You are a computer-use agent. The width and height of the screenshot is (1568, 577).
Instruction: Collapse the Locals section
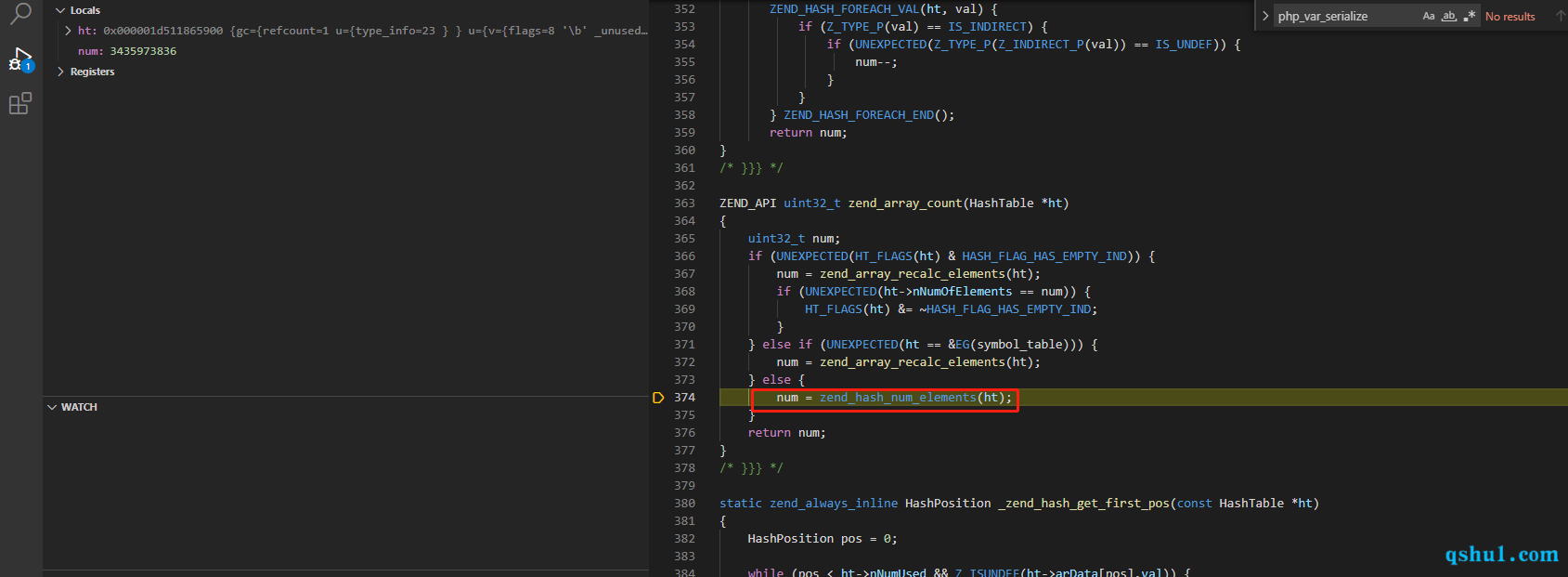(x=60, y=10)
